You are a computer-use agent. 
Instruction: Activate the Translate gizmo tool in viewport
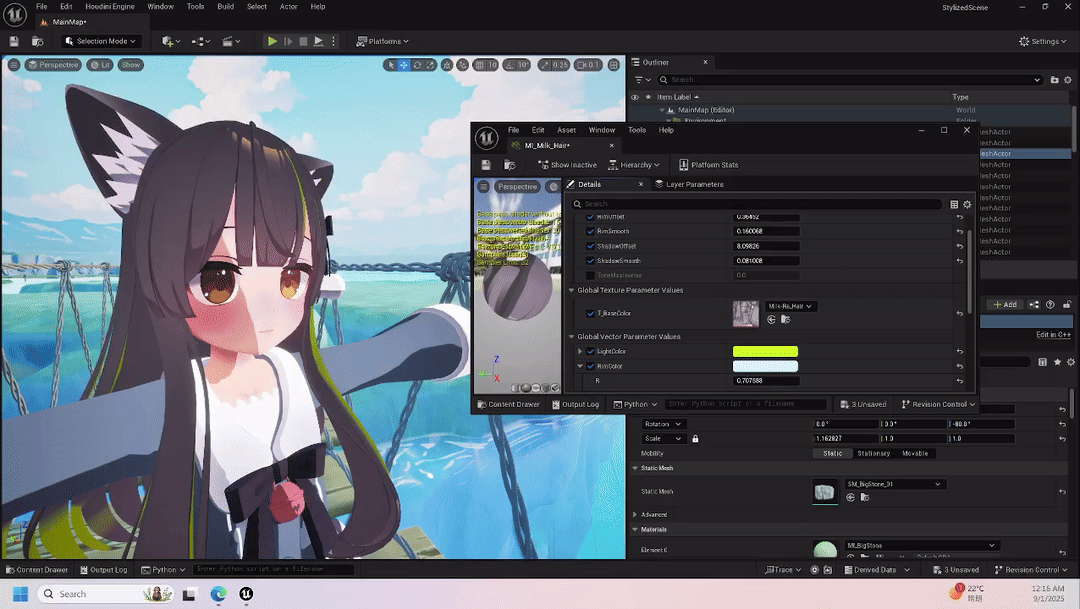[x=404, y=65]
